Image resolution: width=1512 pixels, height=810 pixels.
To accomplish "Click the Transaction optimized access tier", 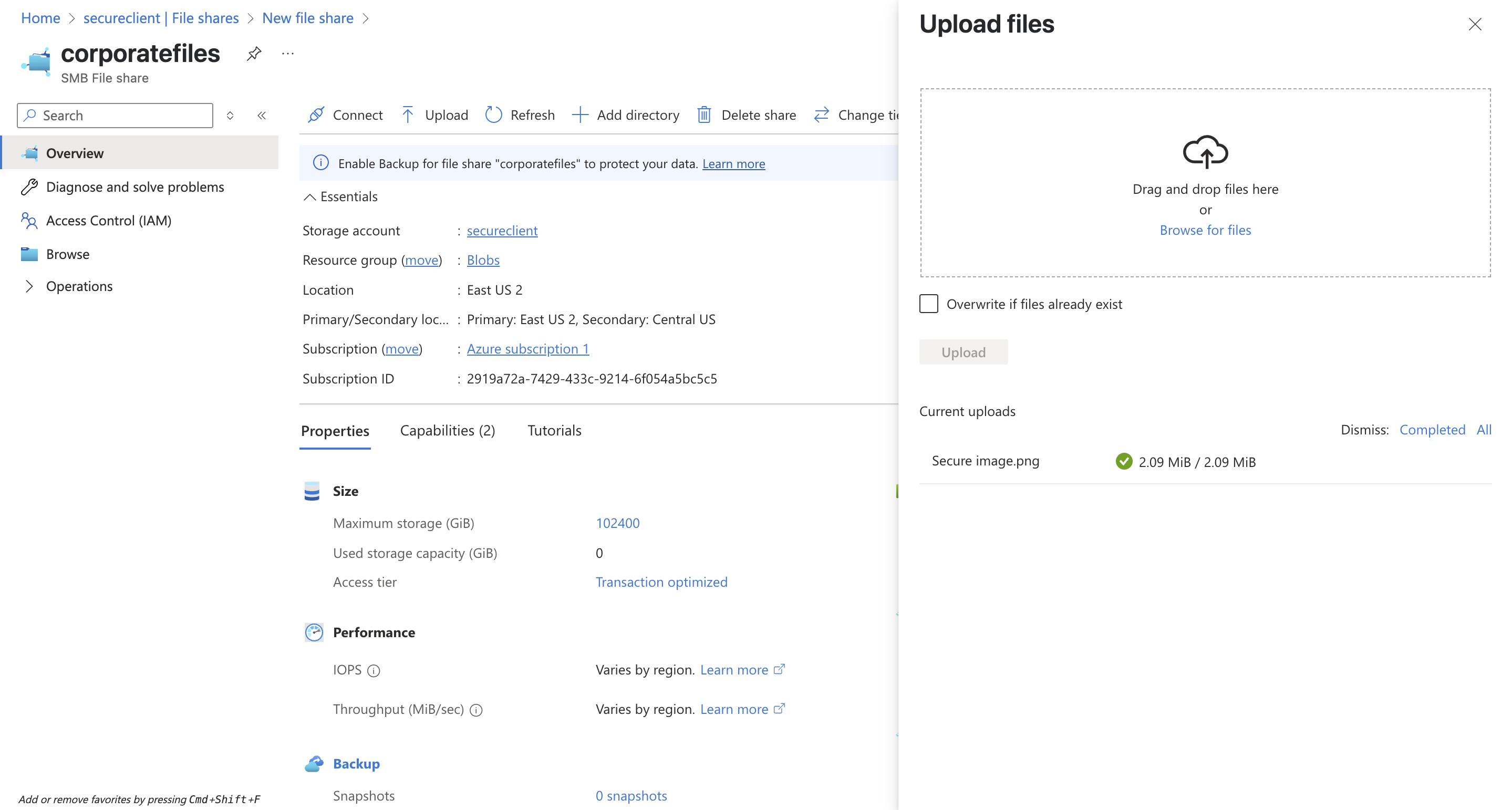I will (x=661, y=582).
